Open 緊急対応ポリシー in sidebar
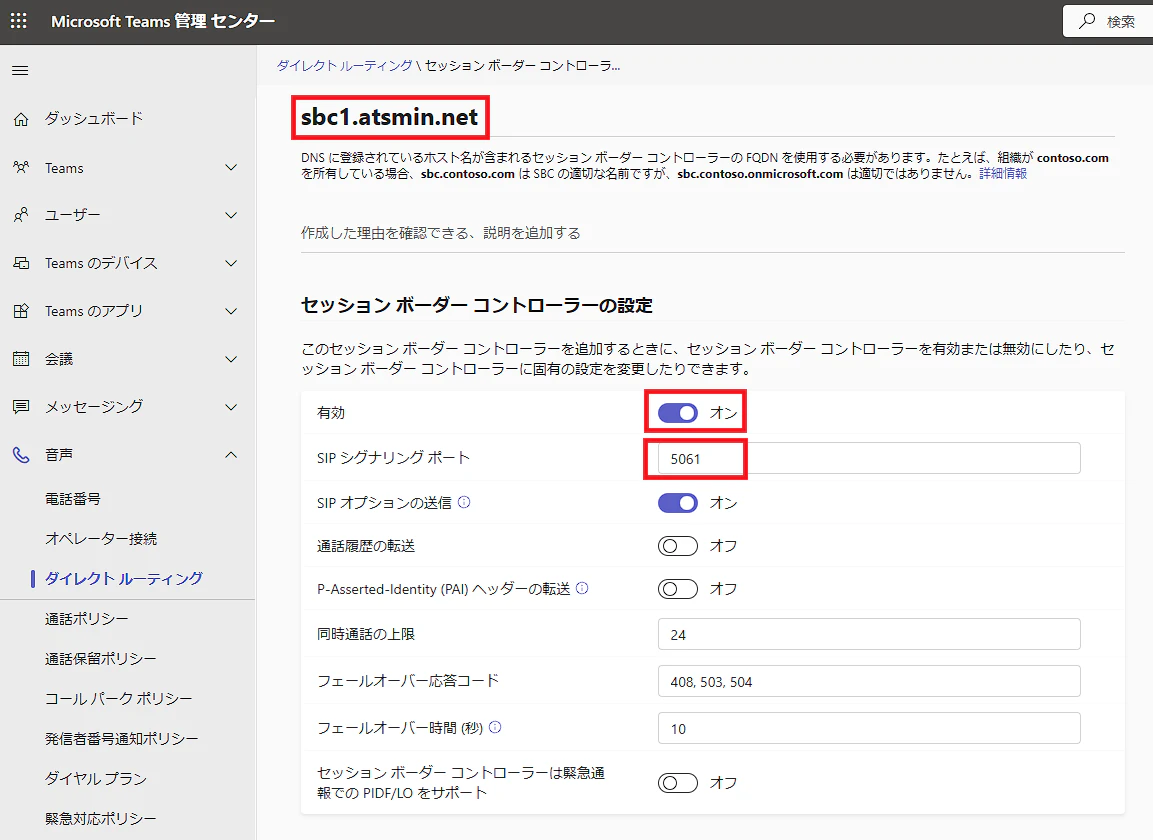Viewport: 1153px width, 840px height. point(101,818)
